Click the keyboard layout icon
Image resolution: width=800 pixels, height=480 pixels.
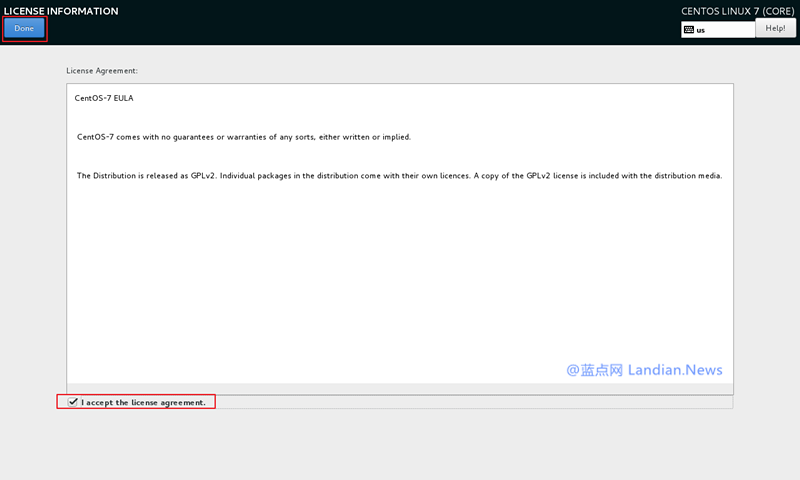click(689, 30)
